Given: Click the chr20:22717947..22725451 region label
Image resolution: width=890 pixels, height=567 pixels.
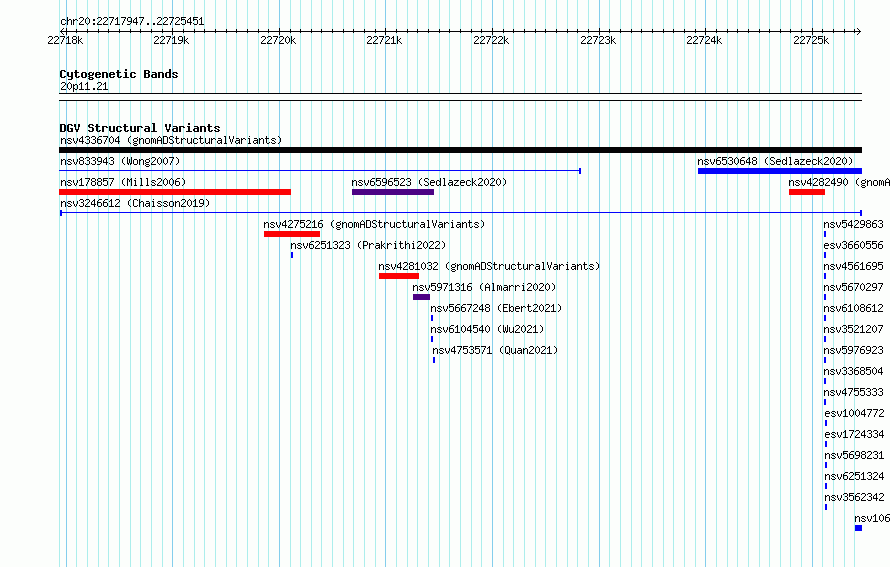Looking at the screenshot, I should click(x=132, y=21).
